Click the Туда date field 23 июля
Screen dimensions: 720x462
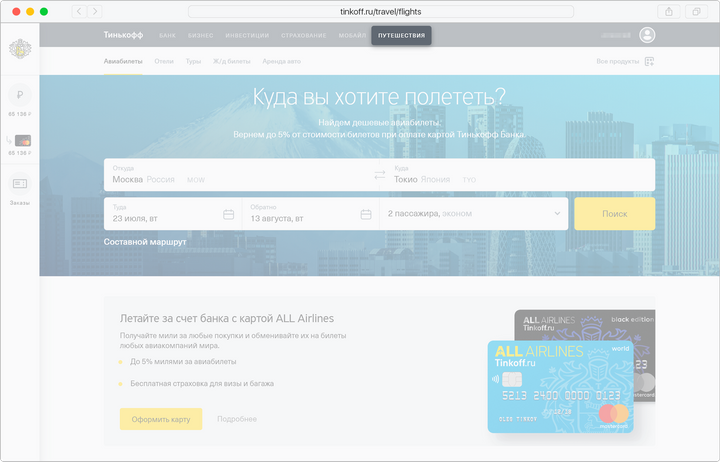tap(173, 214)
